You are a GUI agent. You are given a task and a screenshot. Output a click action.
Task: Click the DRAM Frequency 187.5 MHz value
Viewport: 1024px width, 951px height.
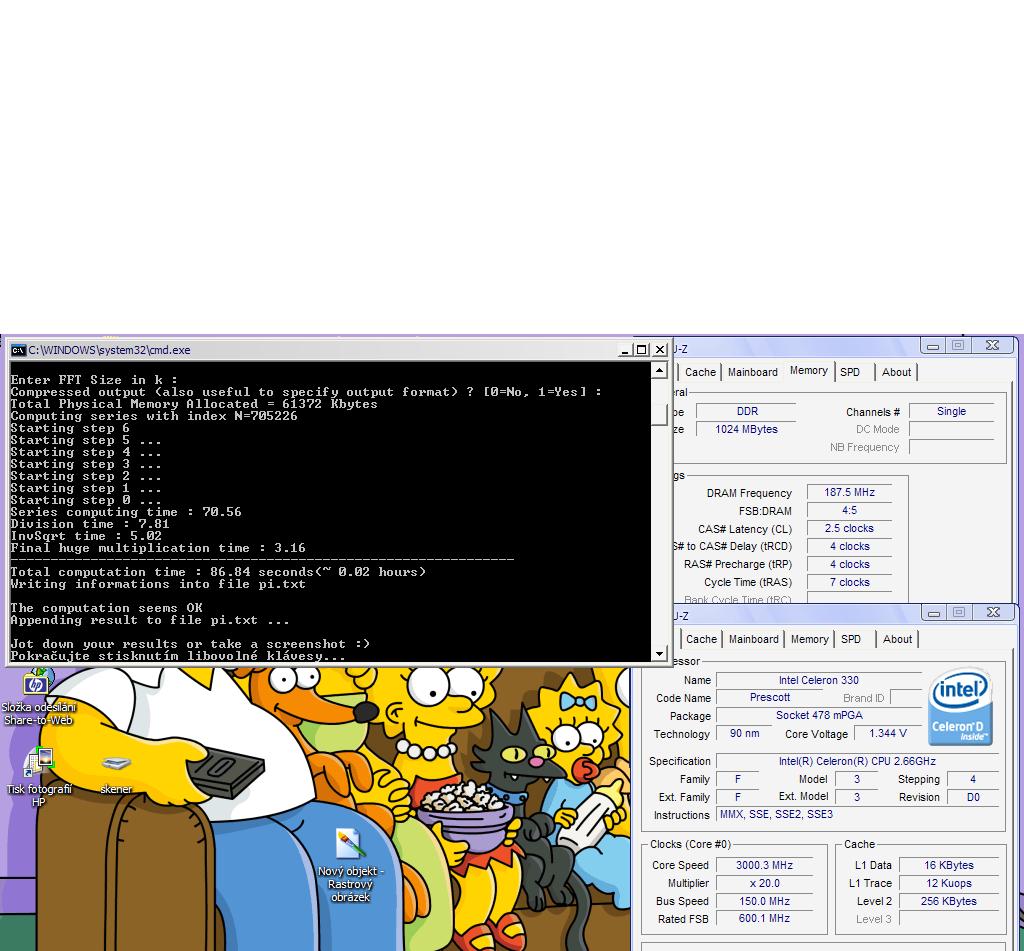click(x=849, y=492)
